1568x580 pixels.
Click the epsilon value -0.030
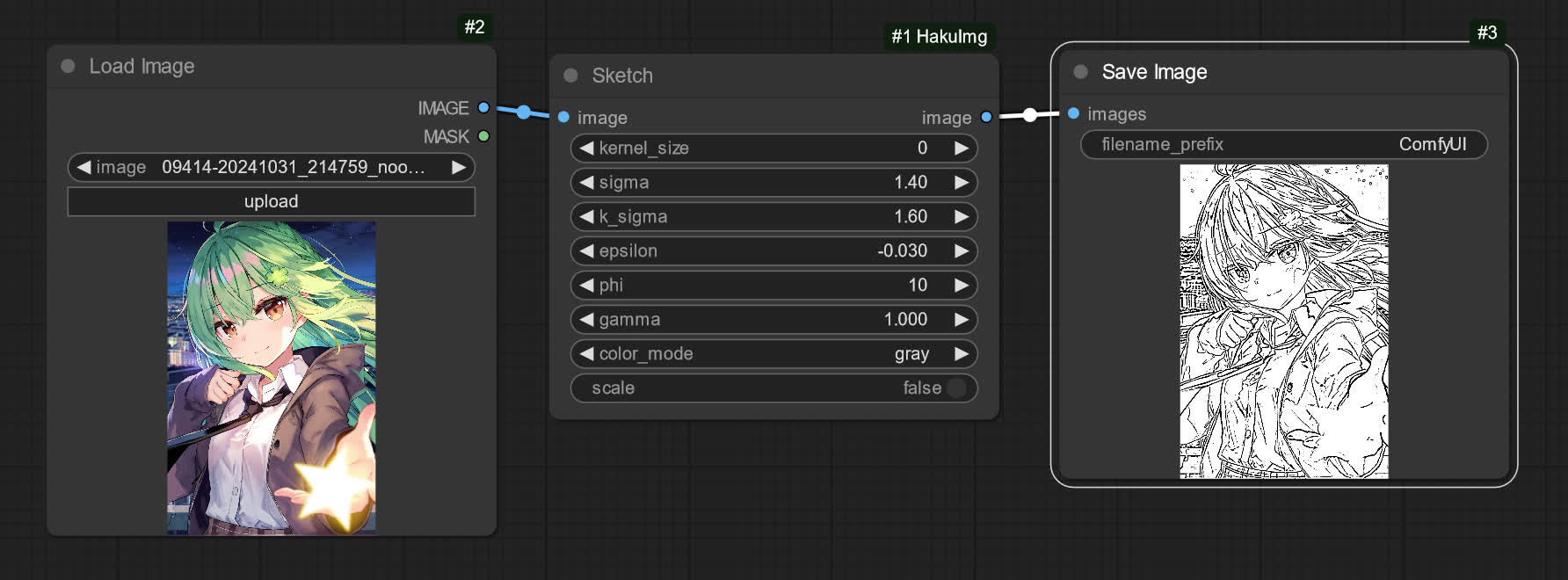pos(902,250)
